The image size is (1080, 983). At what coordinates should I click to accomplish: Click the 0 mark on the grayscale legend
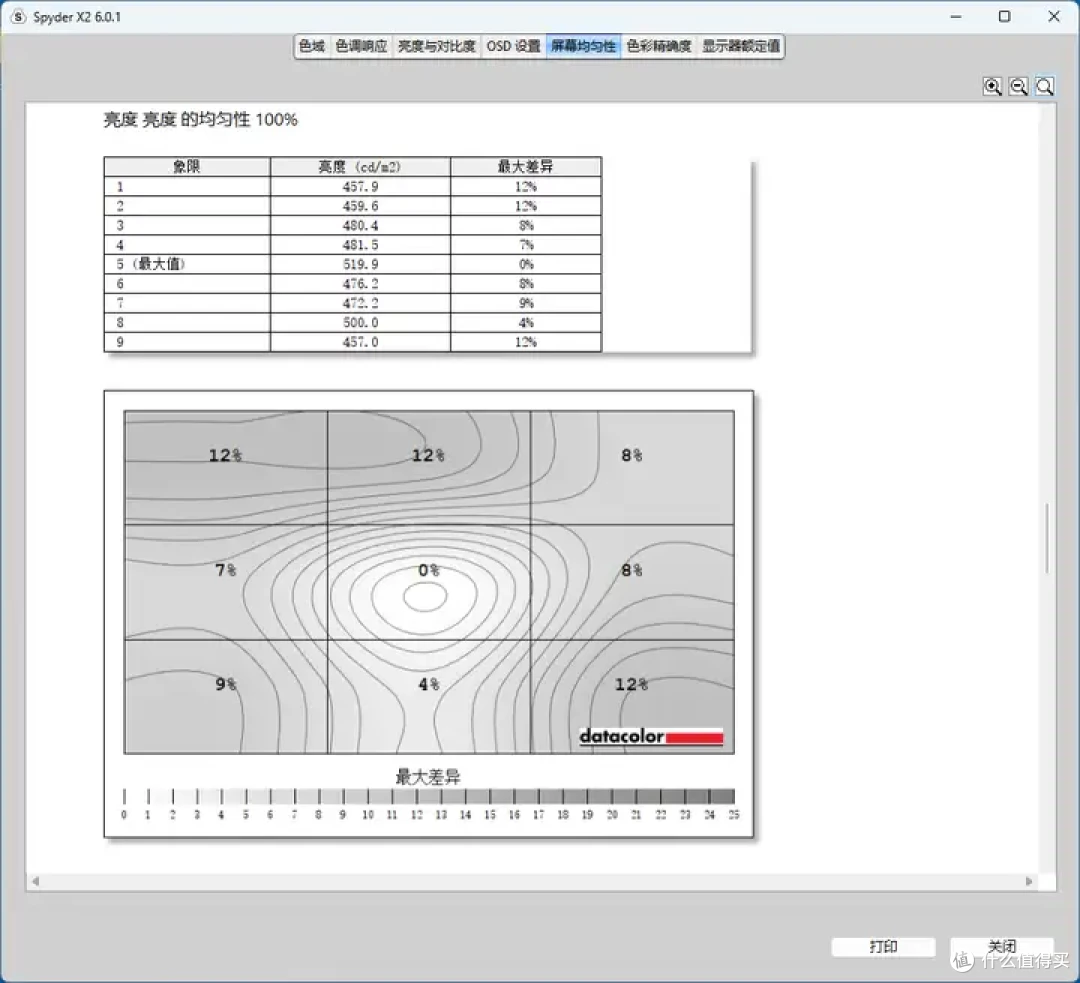click(x=124, y=815)
